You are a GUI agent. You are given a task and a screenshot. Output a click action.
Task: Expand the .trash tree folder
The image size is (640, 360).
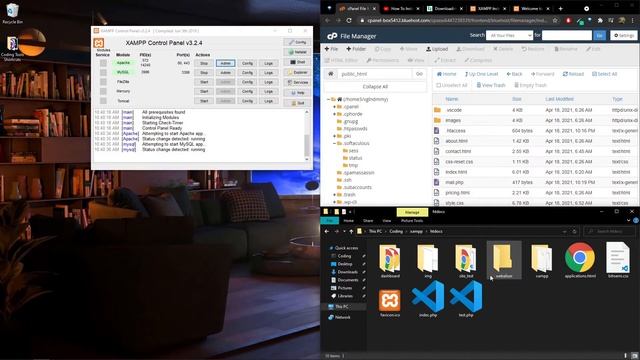334,195
